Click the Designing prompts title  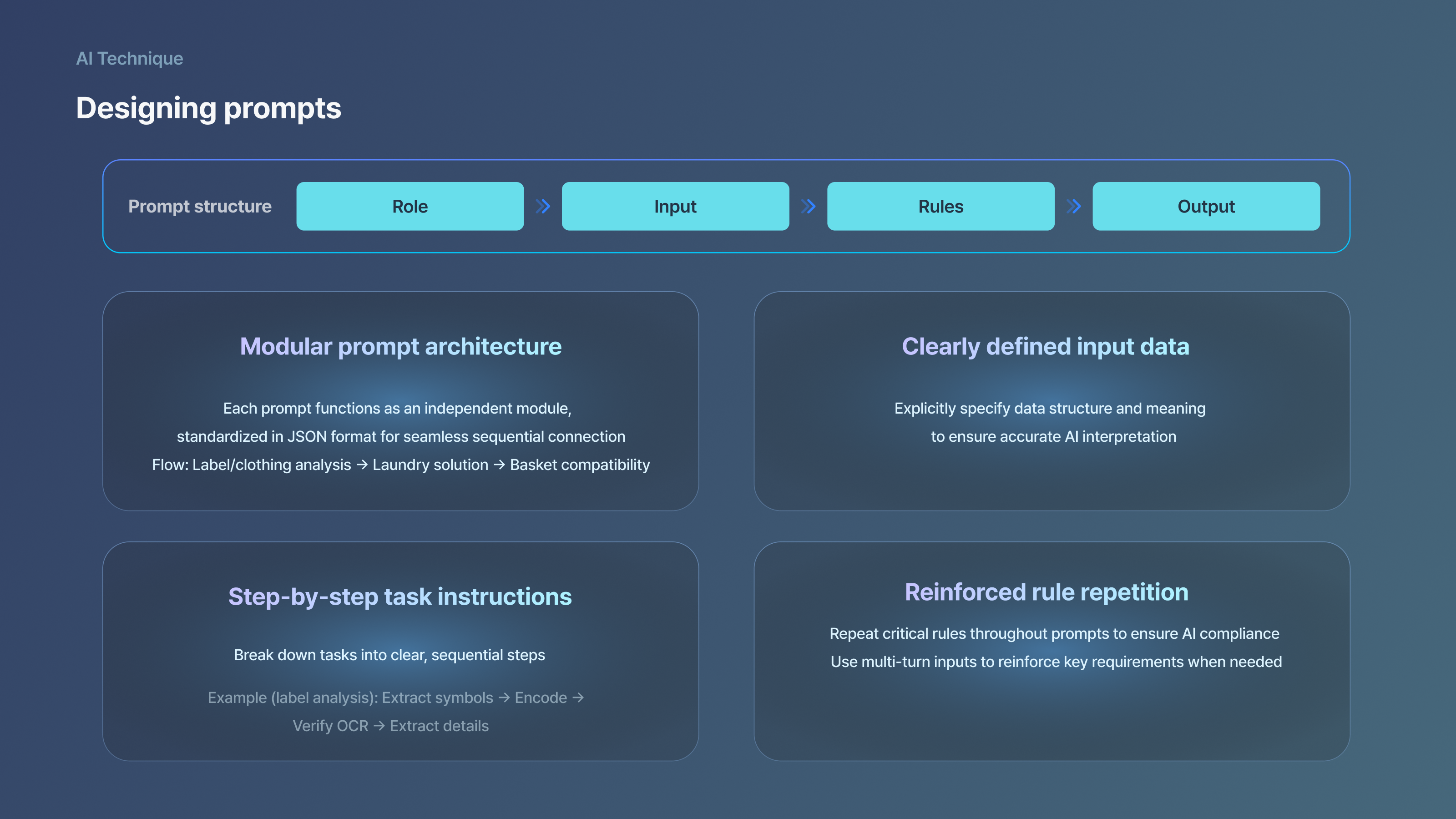pos(208,108)
